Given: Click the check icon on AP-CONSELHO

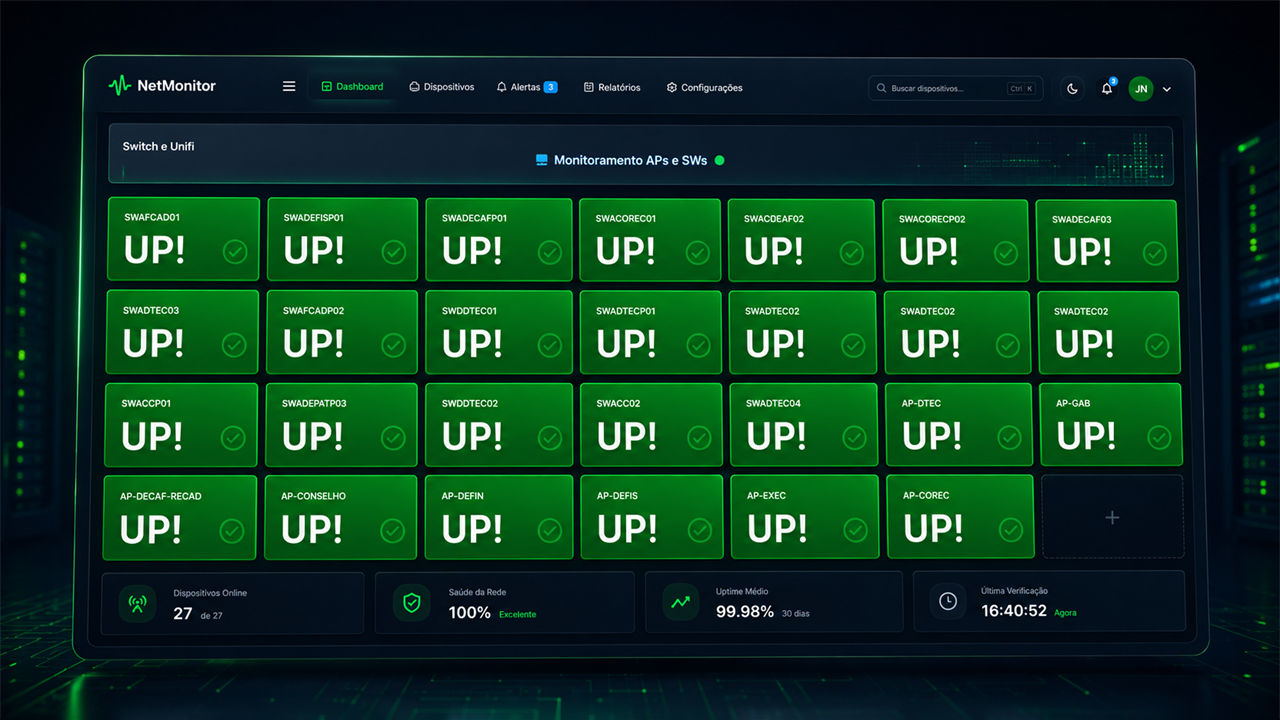Looking at the screenshot, I should (393, 530).
